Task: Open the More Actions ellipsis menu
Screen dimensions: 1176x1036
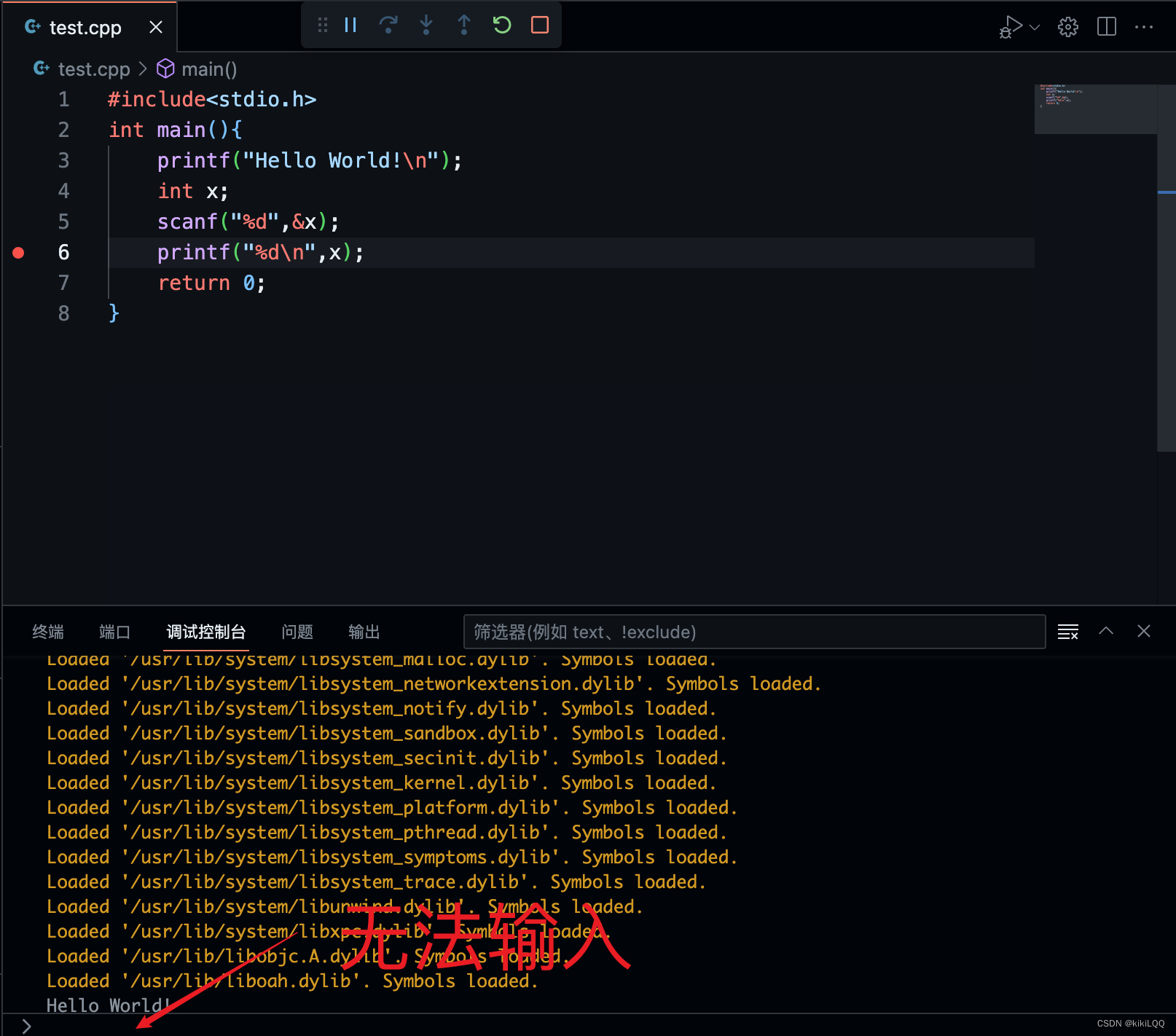Action: pyautogui.click(x=1144, y=27)
